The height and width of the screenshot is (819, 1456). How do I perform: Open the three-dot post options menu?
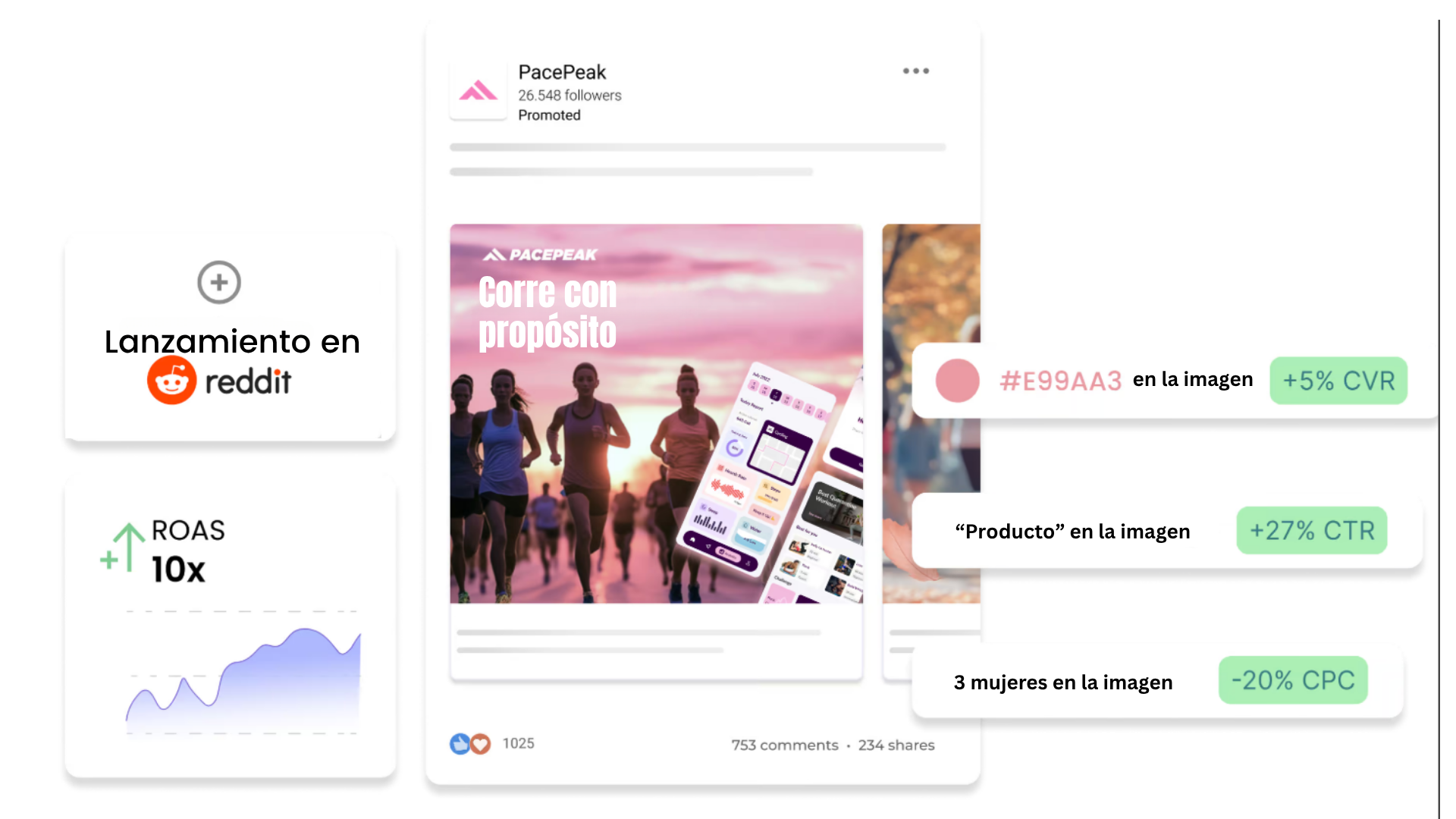pyautogui.click(x=915, y=71)
